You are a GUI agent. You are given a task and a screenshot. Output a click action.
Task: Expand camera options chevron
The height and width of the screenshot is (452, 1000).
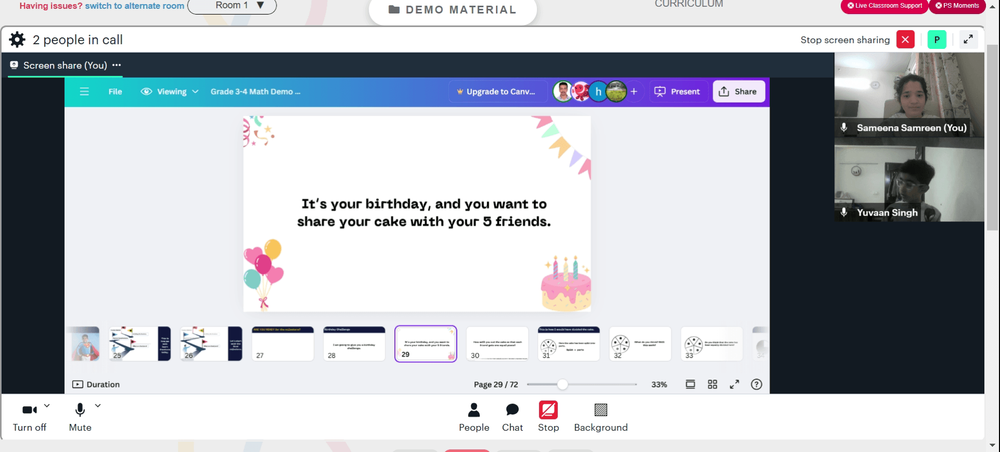tap(47, 405)
